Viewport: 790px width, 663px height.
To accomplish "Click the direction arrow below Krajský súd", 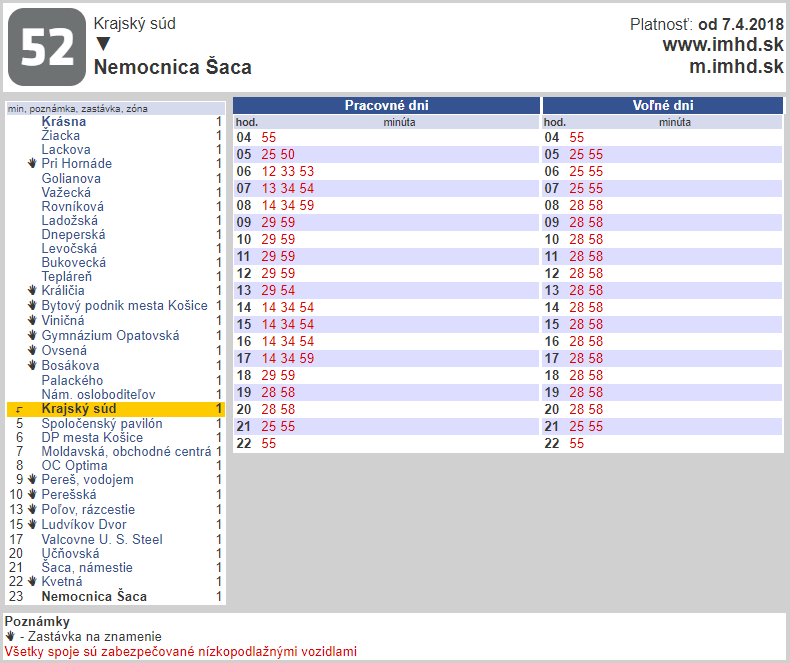I will [x=102, y=45].
